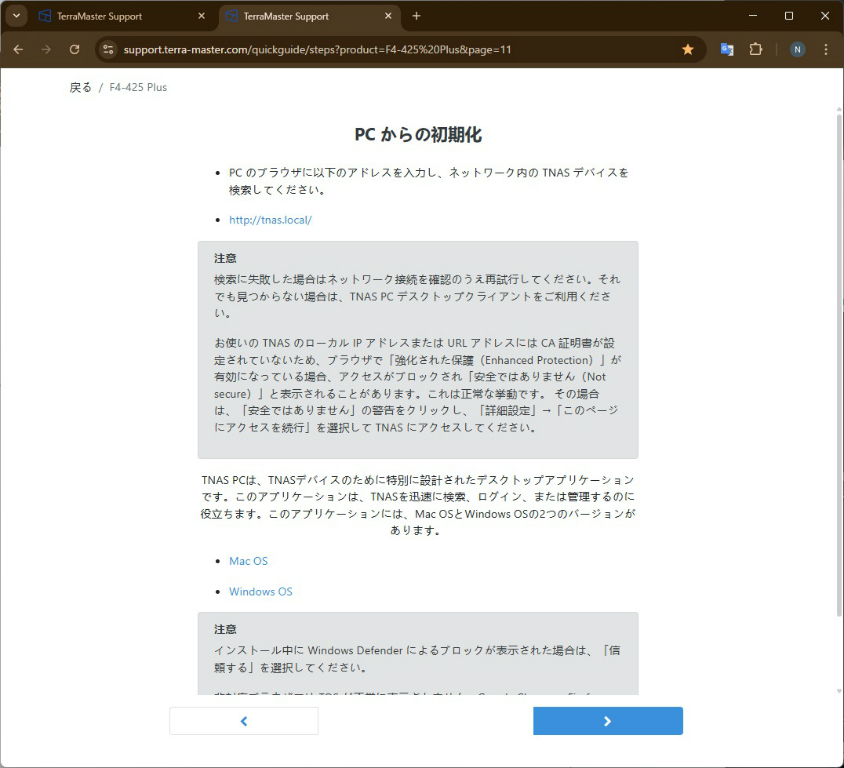This screenshot has height=768, width=844.
Task: Close the second TerraMaster Support tab
Action: click(388, 16)
